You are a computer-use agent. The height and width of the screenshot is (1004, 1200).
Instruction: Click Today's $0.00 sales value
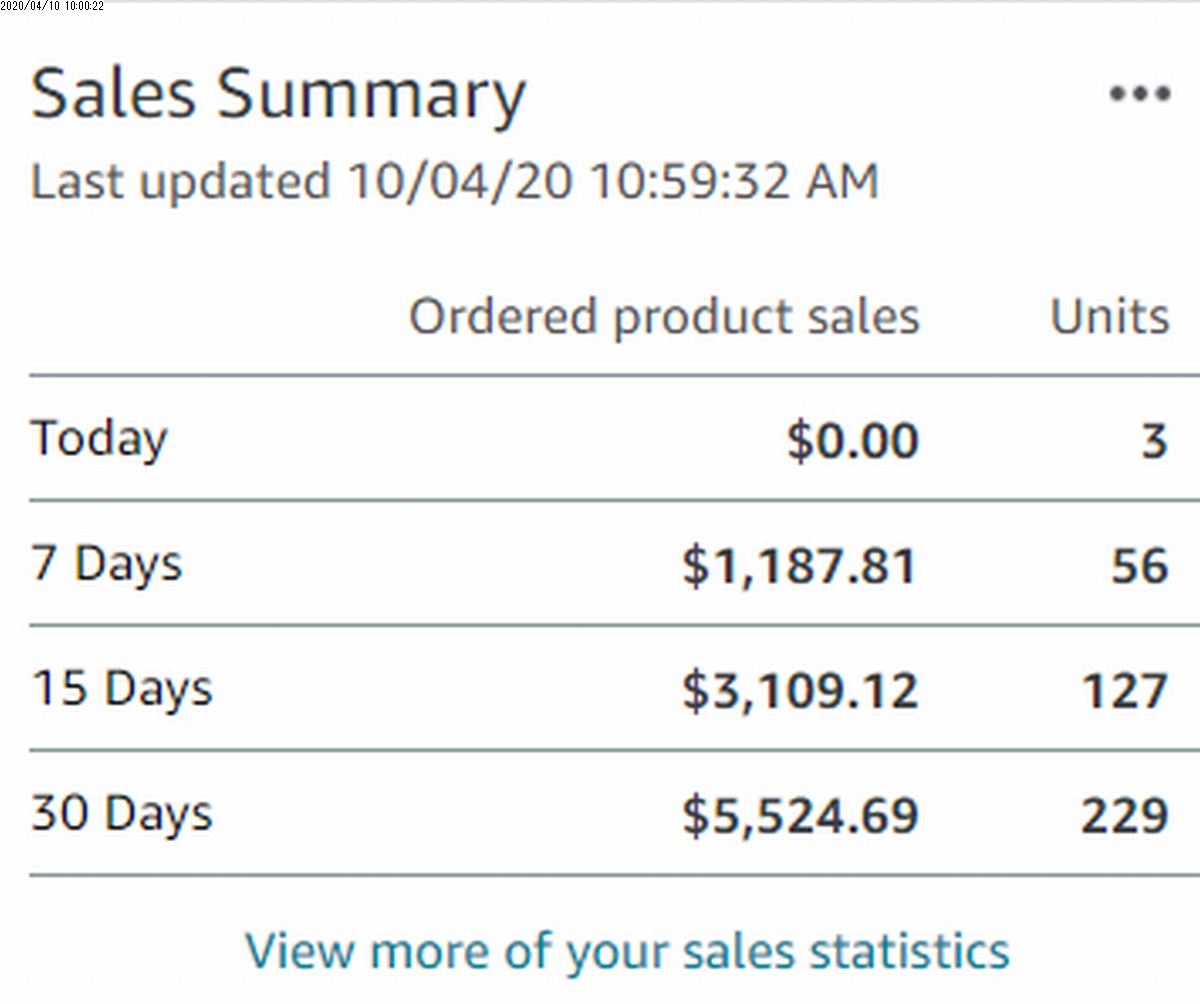pos(852,441)
